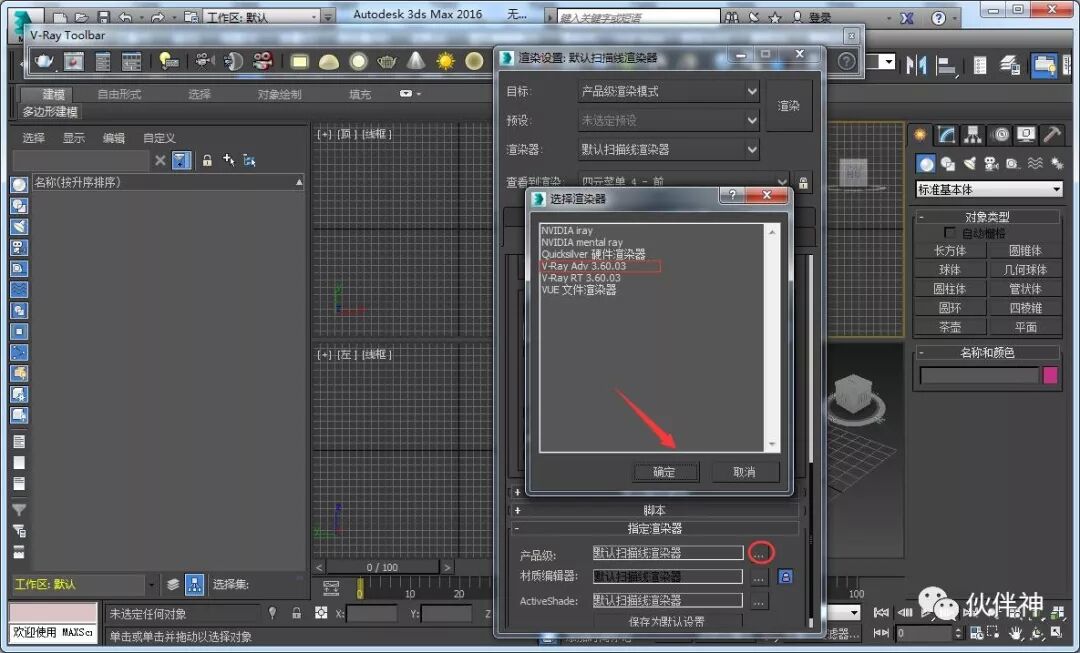Viewport: 1080px width, 653px height.
Task: Toggle the highlighted filter button in scene explorer
Action: (x=180, y=160)
